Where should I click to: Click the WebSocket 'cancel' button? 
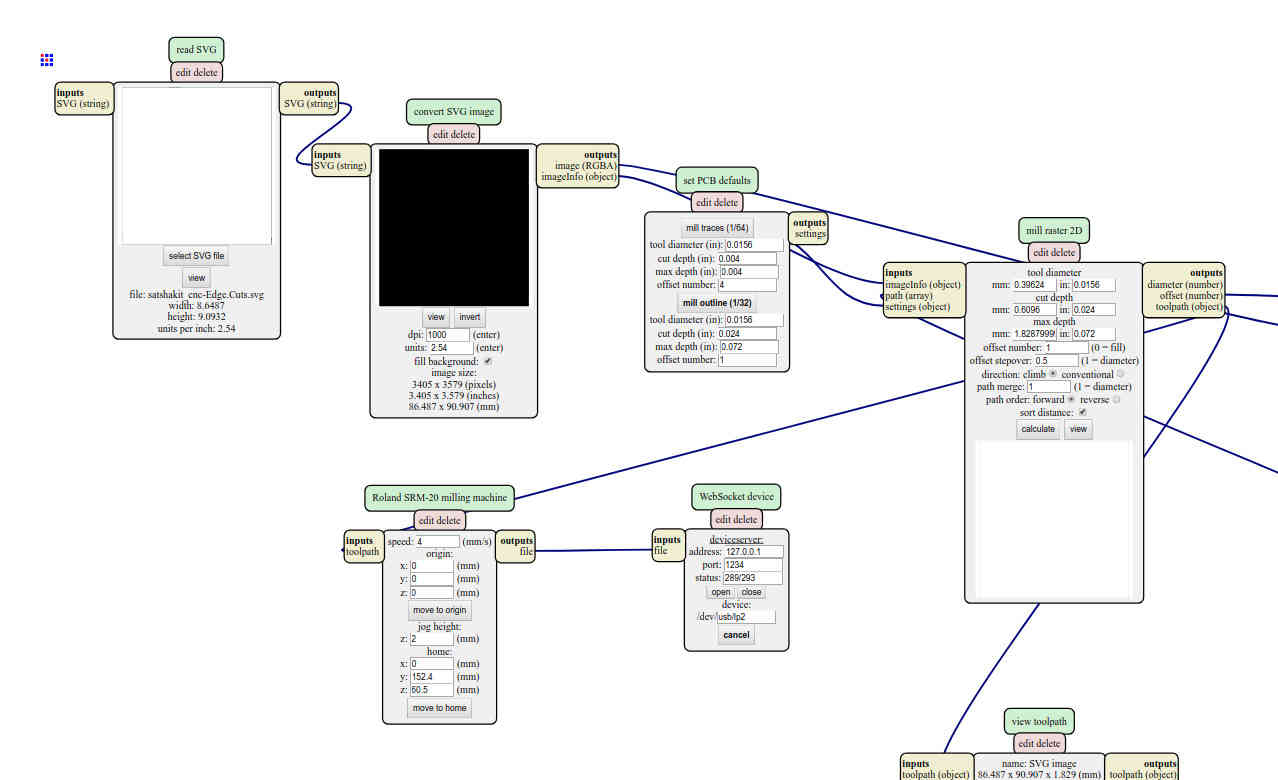click(736, 635)
